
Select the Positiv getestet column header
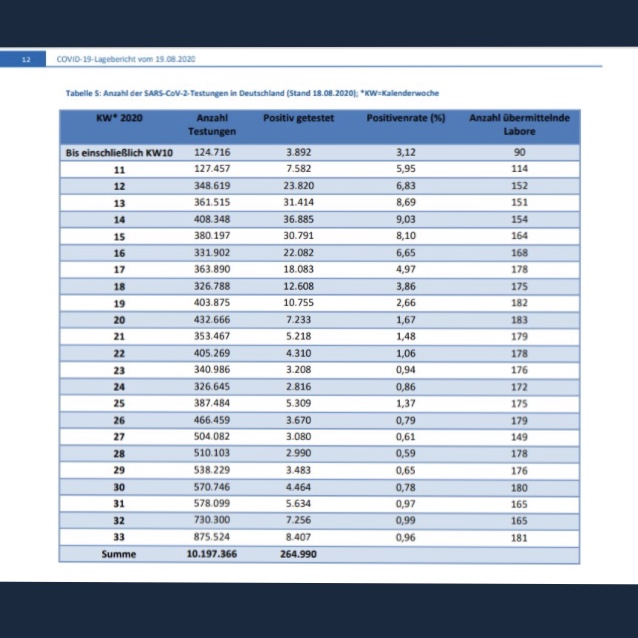[298, 118]
